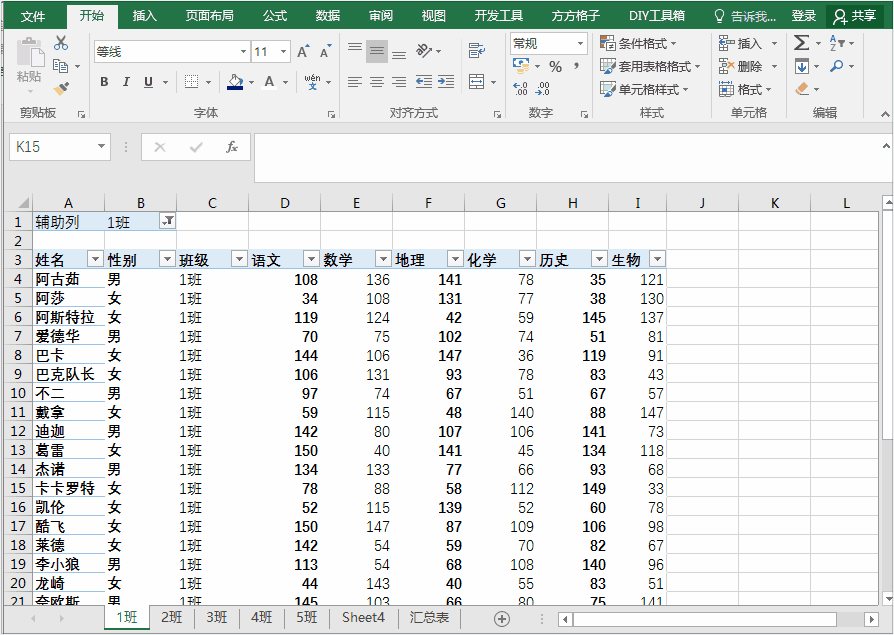Decrease decimal places icon
The height and width of the screenshot is (635, 894).
(543, 88)
